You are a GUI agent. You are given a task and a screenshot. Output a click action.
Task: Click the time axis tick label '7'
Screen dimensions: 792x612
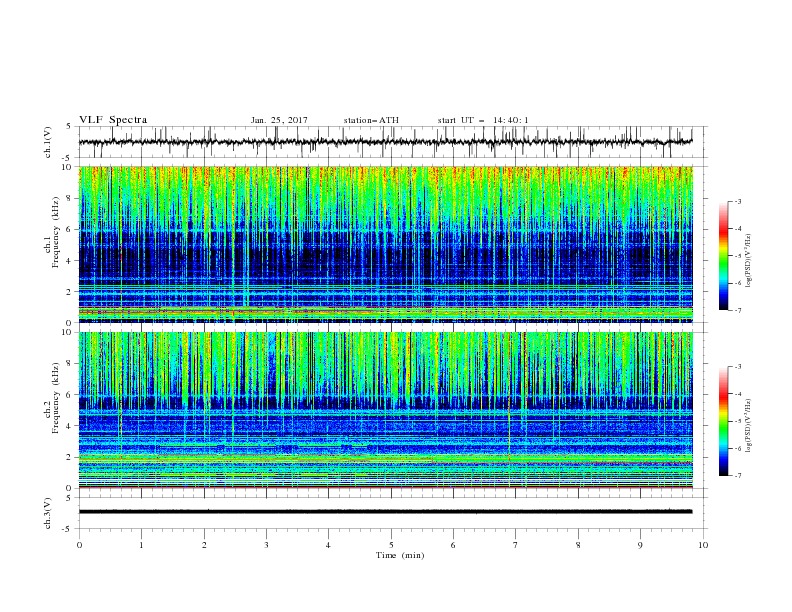(x=516, y=545)
